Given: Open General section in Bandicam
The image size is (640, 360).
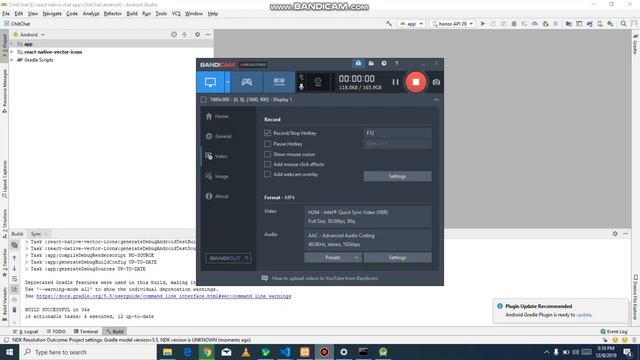Looking at the screenshot, I should coord(218,136).
